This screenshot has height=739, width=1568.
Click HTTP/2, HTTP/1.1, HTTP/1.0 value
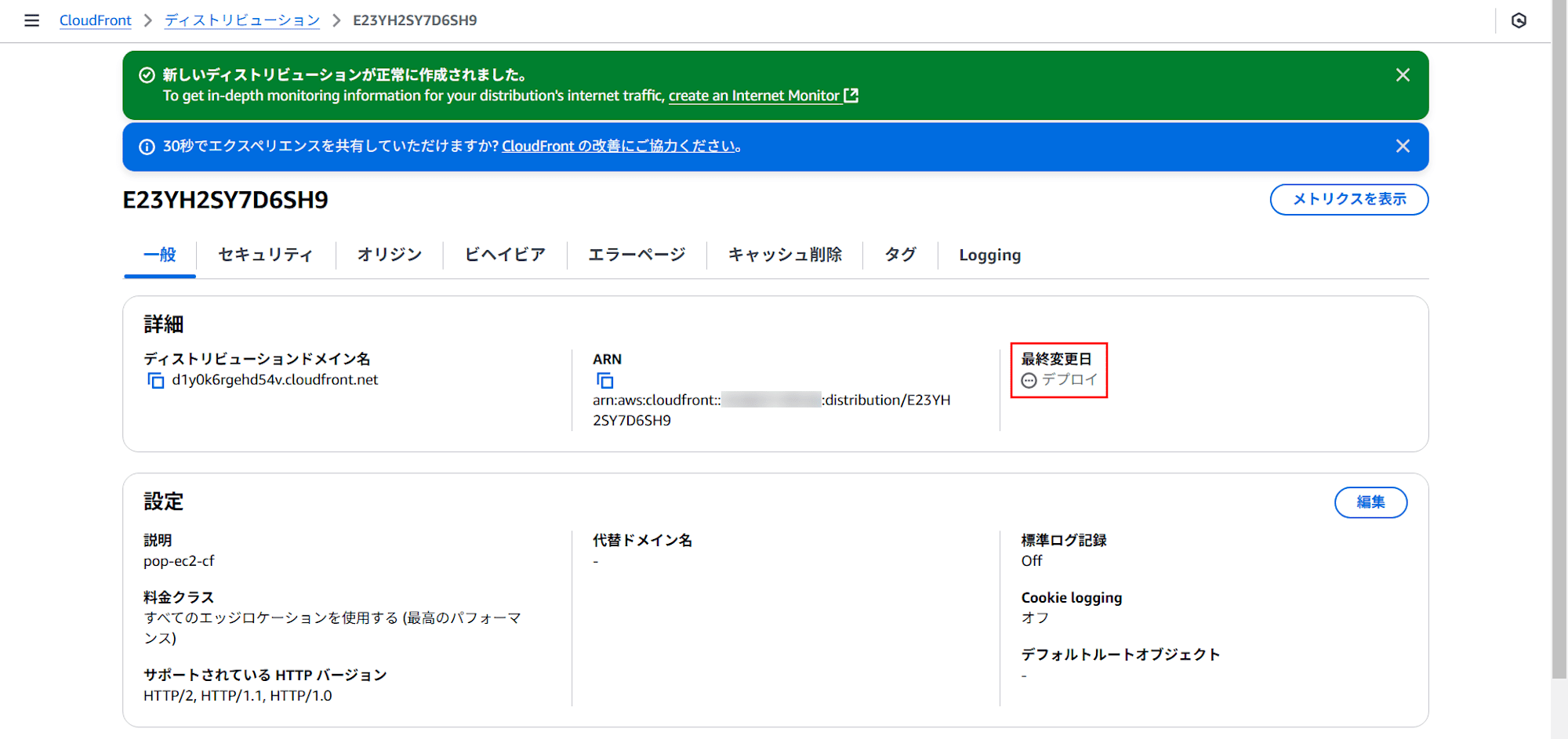pyautogui.click(x=238, y=696)
